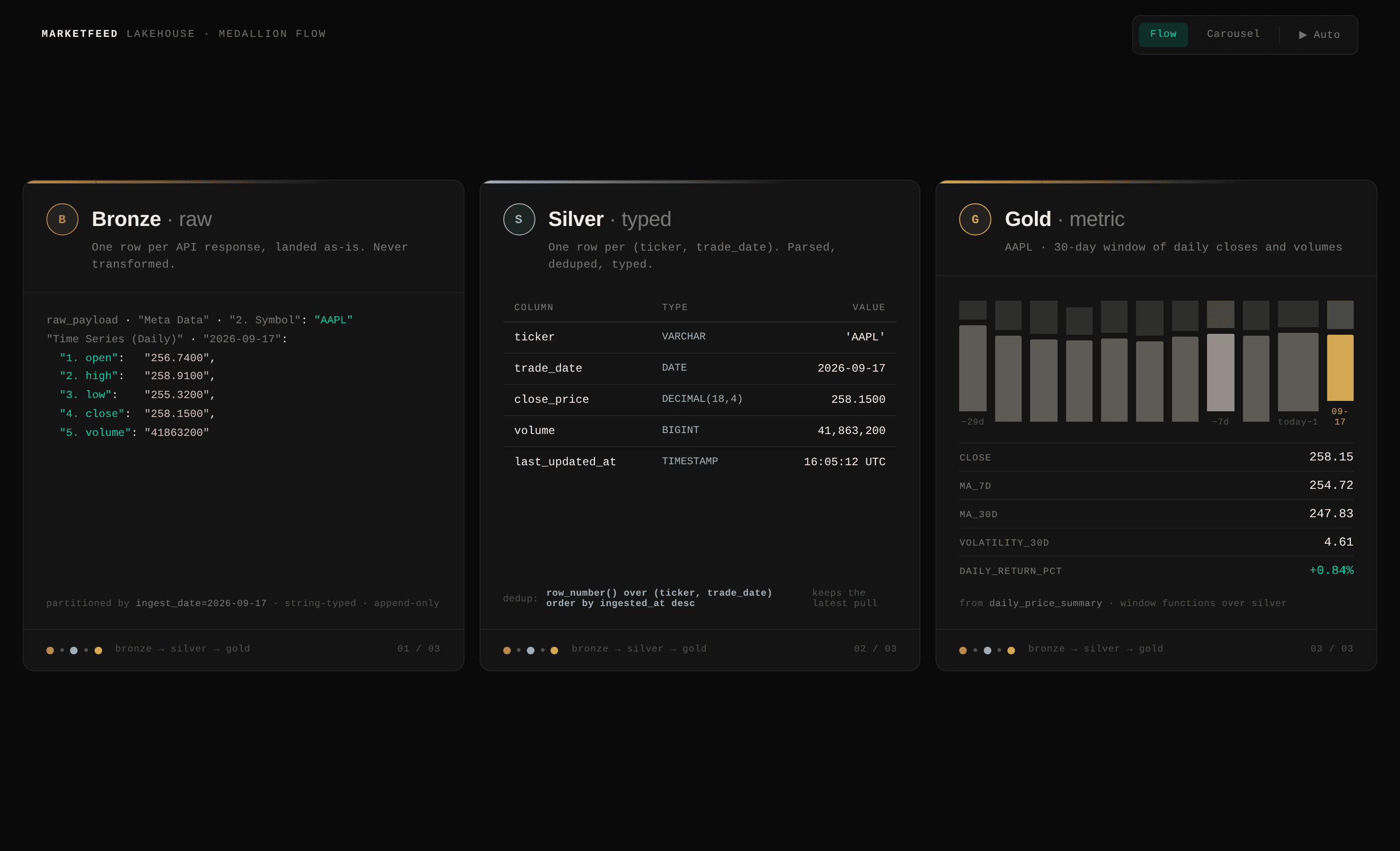Viewport: 1400px width, 851px height.
Task: Click the VOLATILITY_30D value 4.61
Action: point(1338,542)
